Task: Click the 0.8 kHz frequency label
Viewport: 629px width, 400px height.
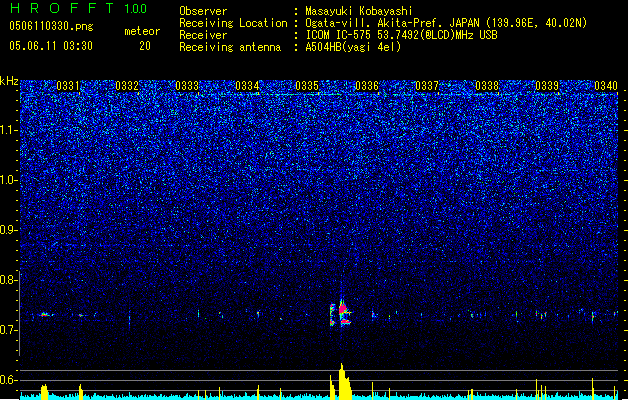Action: [x=9, y=280]
